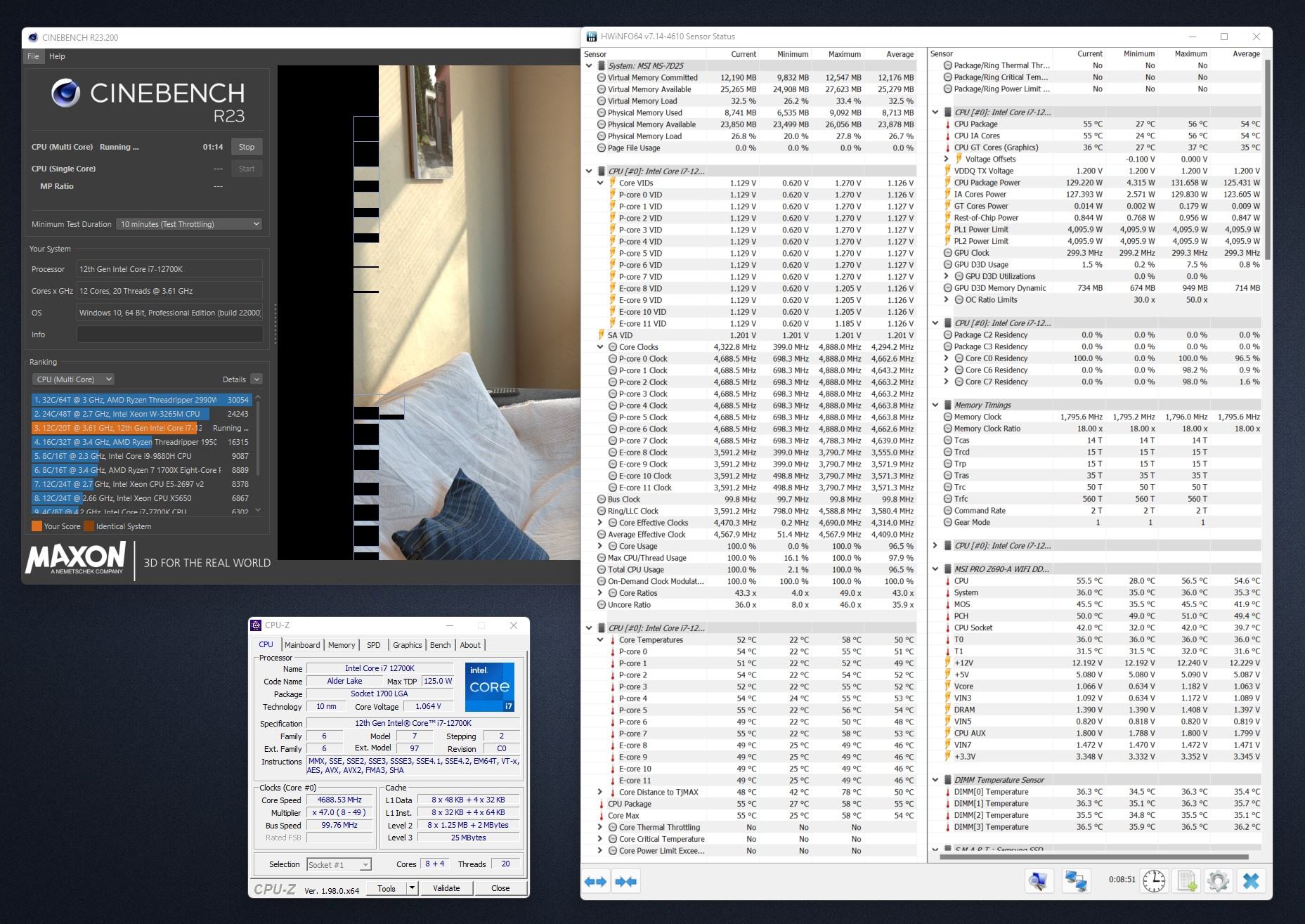Collapse the Core VIDs tree node
The image size is (1305, 924).
tap(600, 183)
